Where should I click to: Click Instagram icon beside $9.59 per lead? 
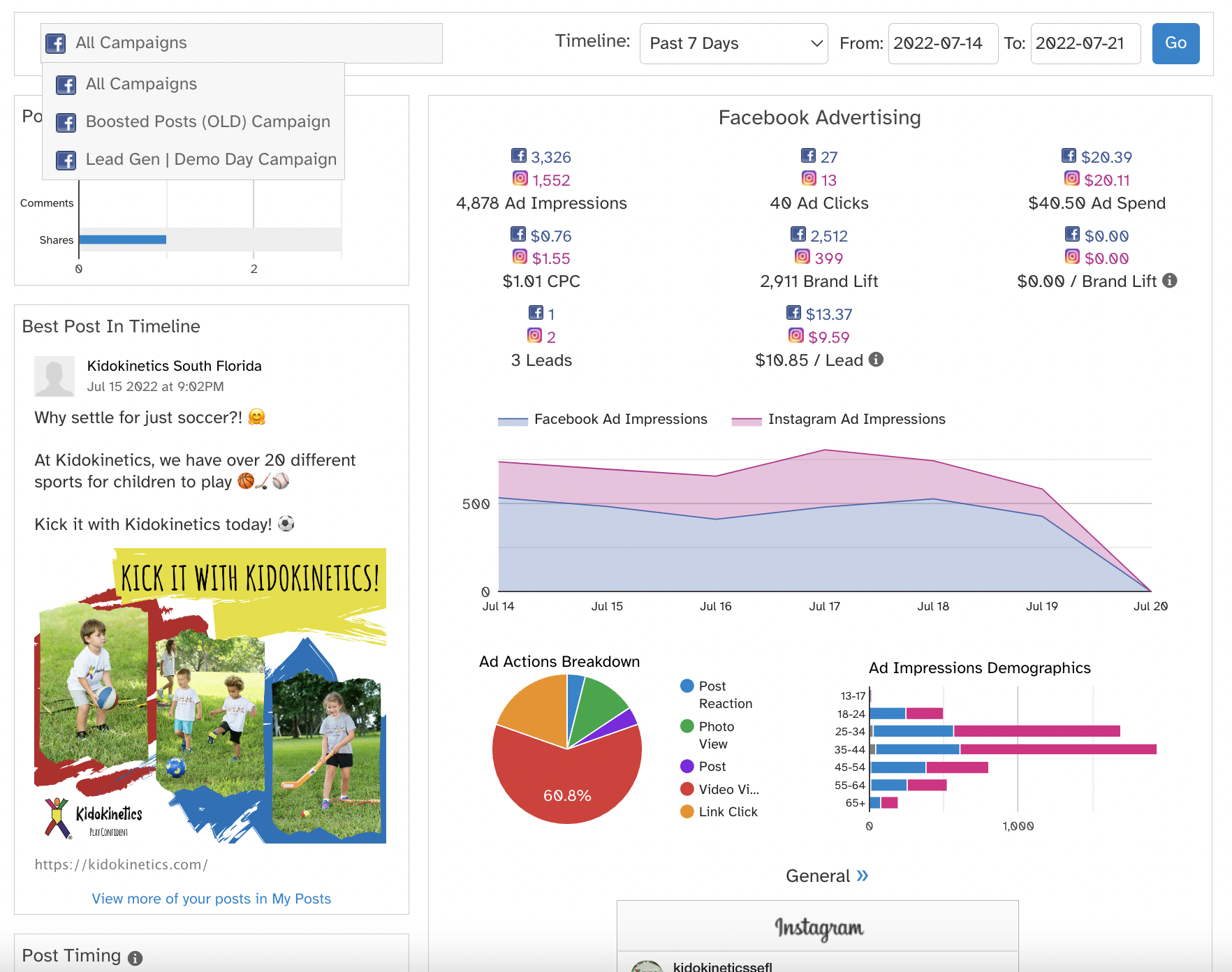796,336
